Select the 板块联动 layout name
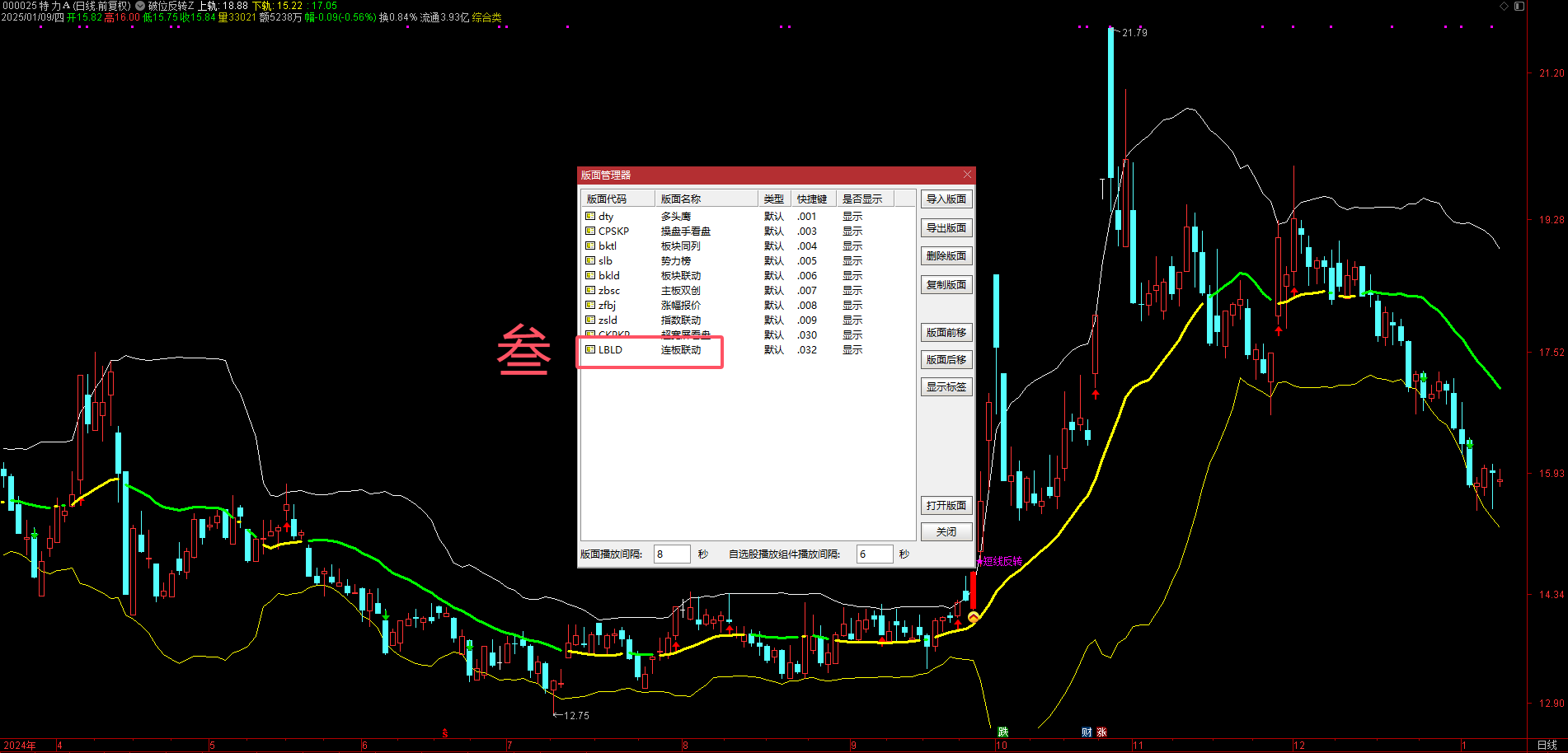The image size is (1568, 753). click(x=681, y=276)
